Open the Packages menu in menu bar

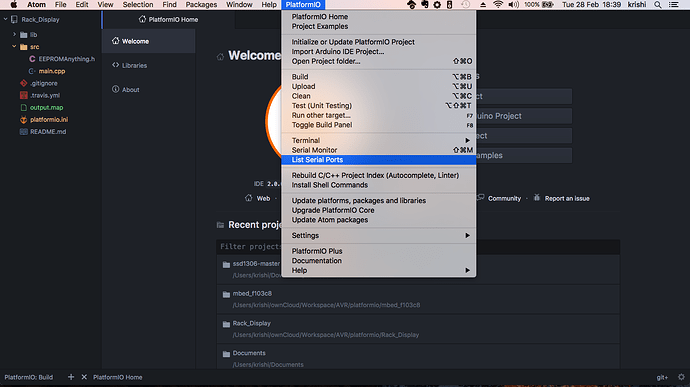click(x=201, y=5)
